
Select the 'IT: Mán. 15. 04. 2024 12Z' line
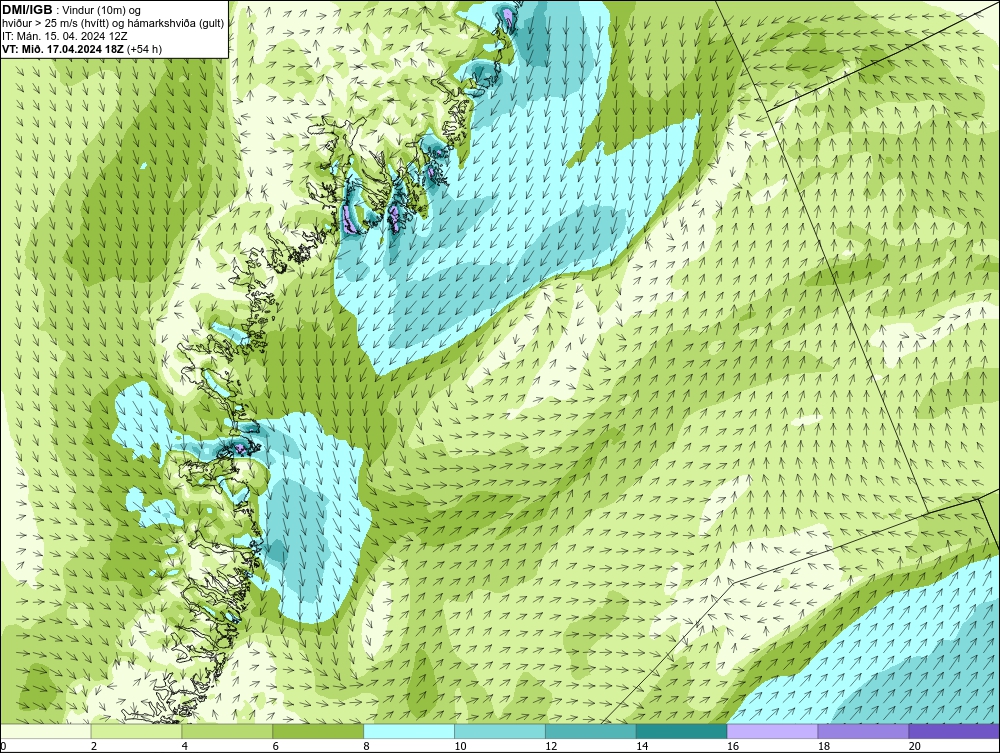(64, 36)
